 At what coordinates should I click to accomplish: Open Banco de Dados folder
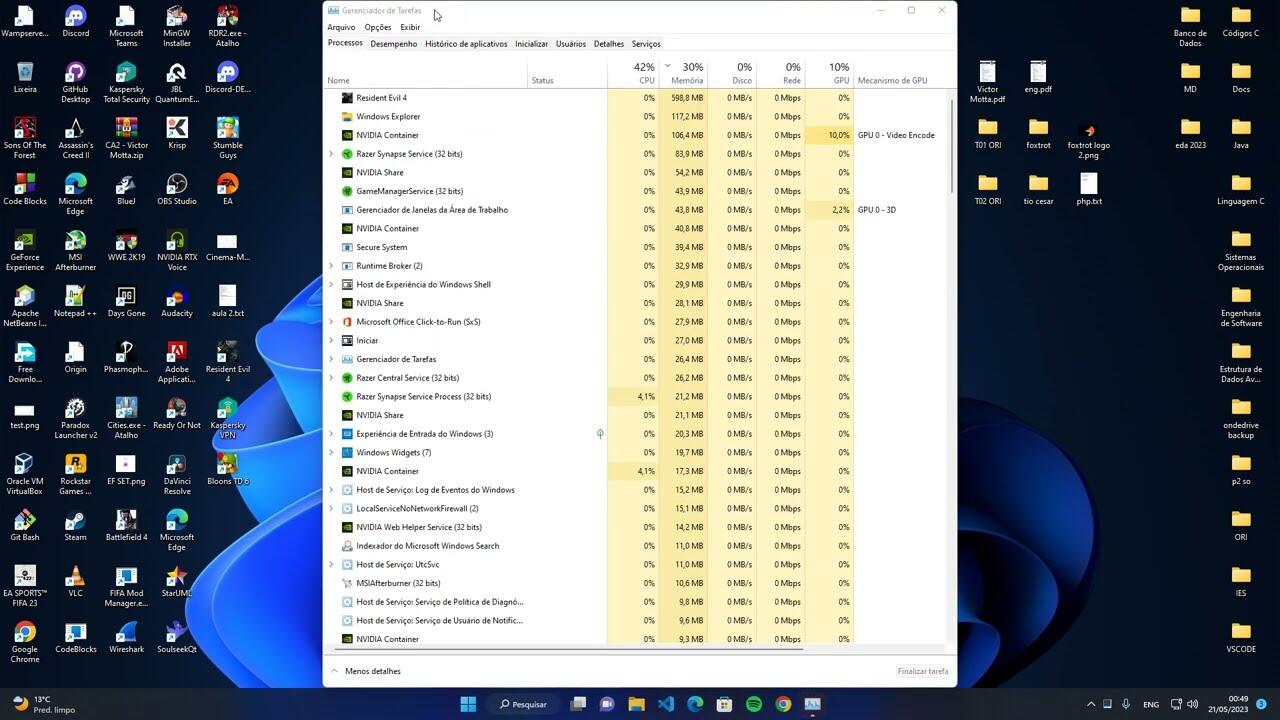tap(1190, 26)
